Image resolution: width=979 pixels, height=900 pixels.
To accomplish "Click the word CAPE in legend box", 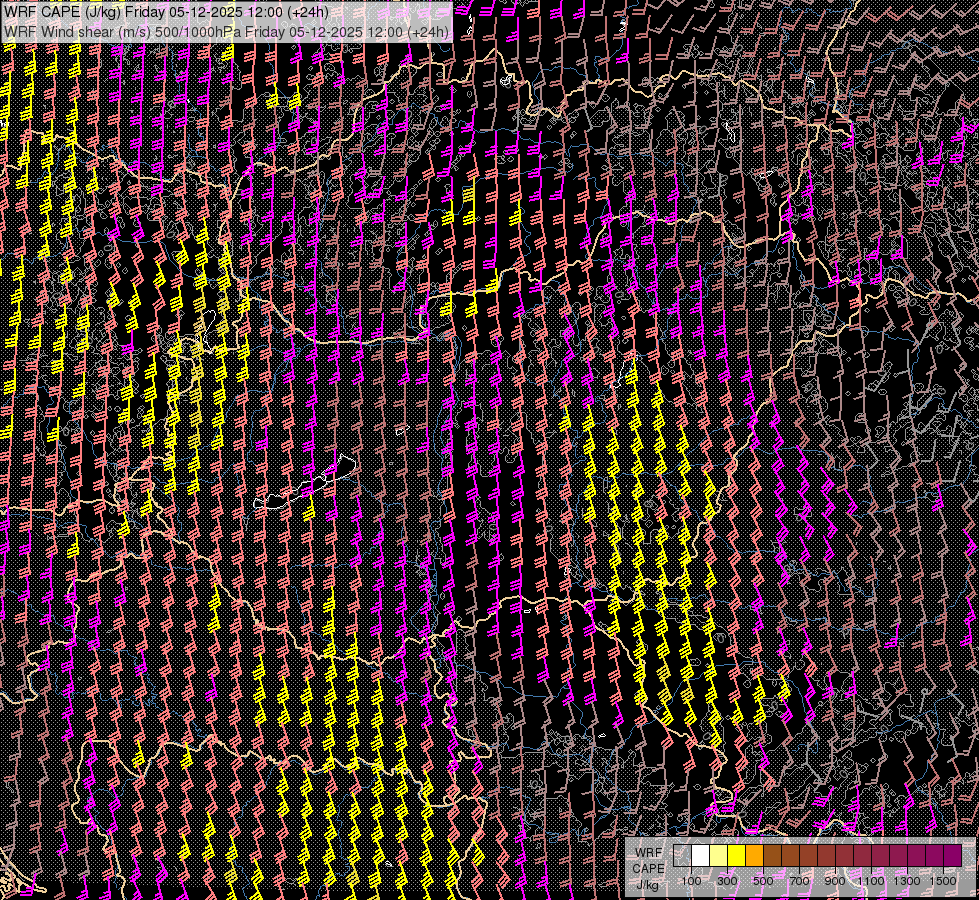I will (x=648, y=868).
